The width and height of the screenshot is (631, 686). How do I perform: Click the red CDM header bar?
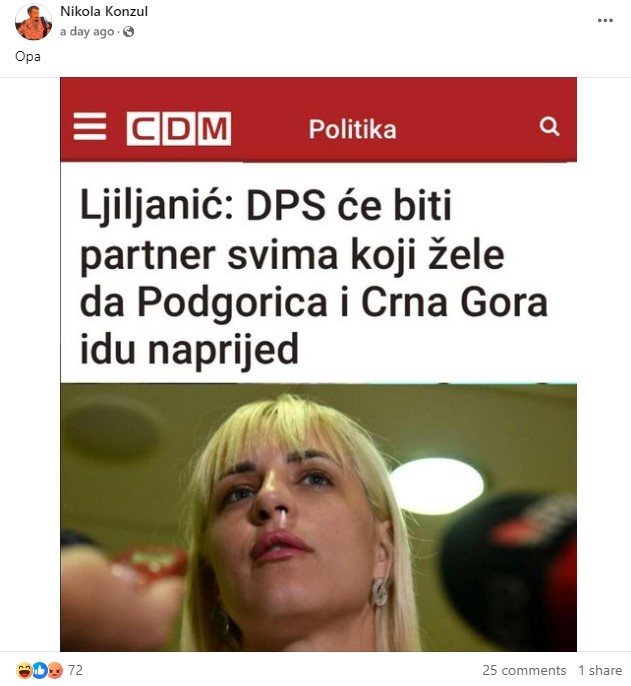point(319,120)
